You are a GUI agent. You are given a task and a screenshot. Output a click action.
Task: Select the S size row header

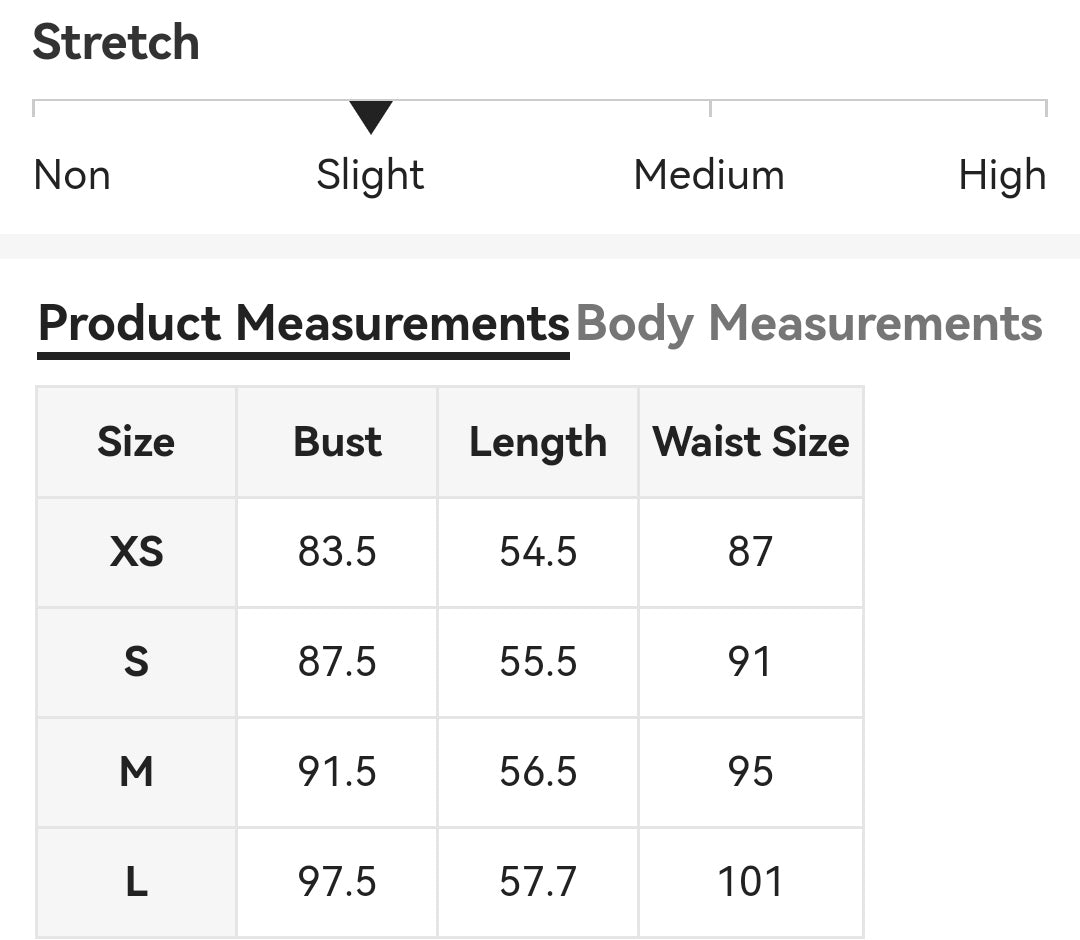[x=136, y=662]
